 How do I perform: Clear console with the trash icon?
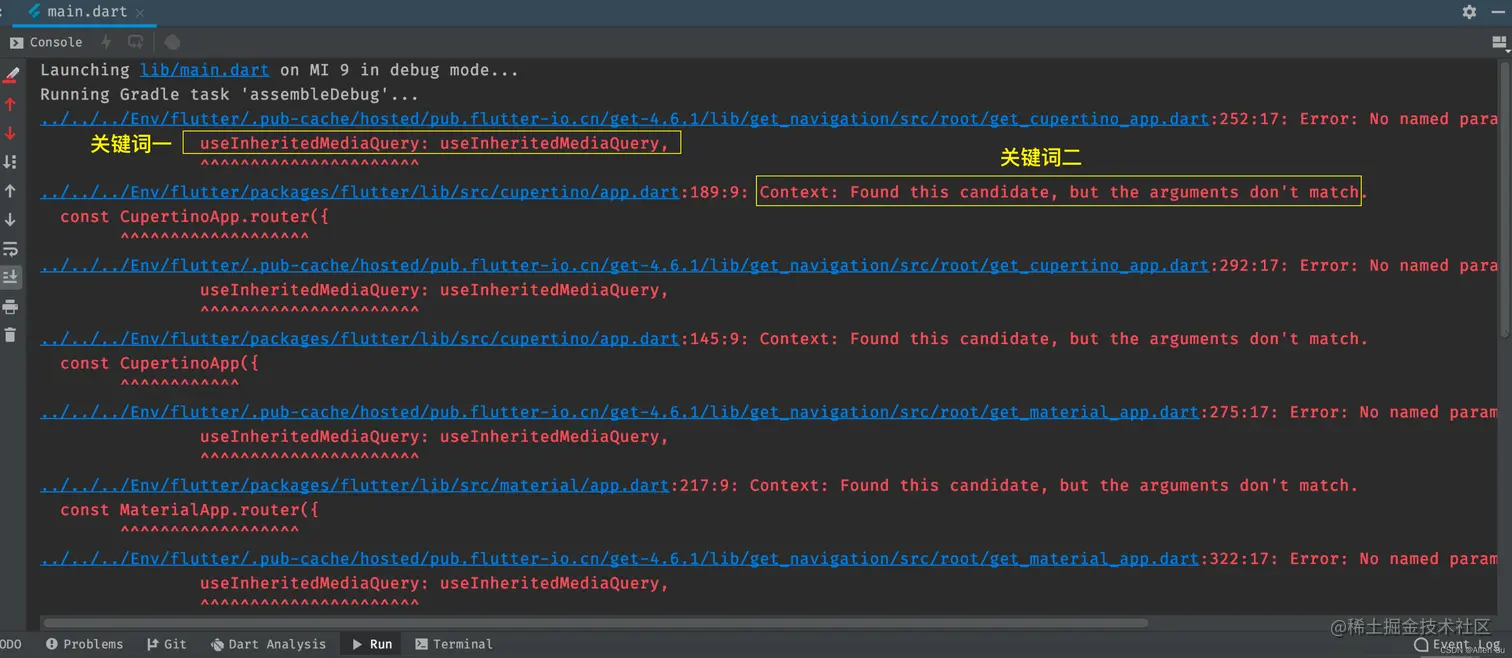coord(10,335)
